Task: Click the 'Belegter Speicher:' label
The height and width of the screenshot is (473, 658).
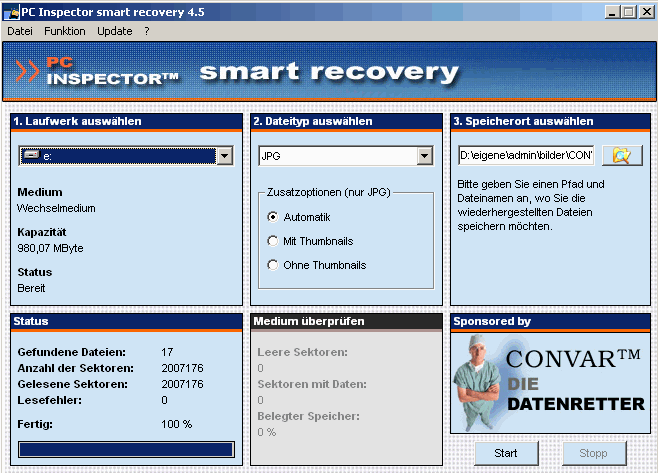Action: pyautogui.click(x=308, y=416)
